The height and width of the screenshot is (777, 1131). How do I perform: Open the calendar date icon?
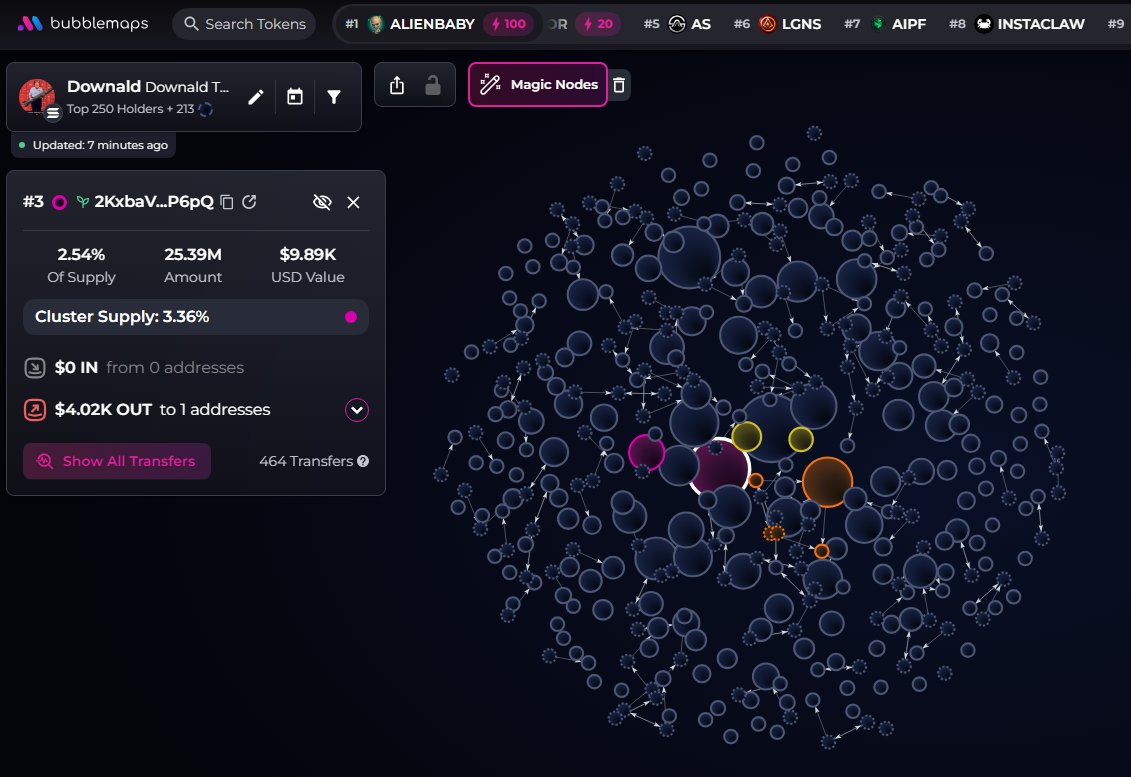click(295, 97)
